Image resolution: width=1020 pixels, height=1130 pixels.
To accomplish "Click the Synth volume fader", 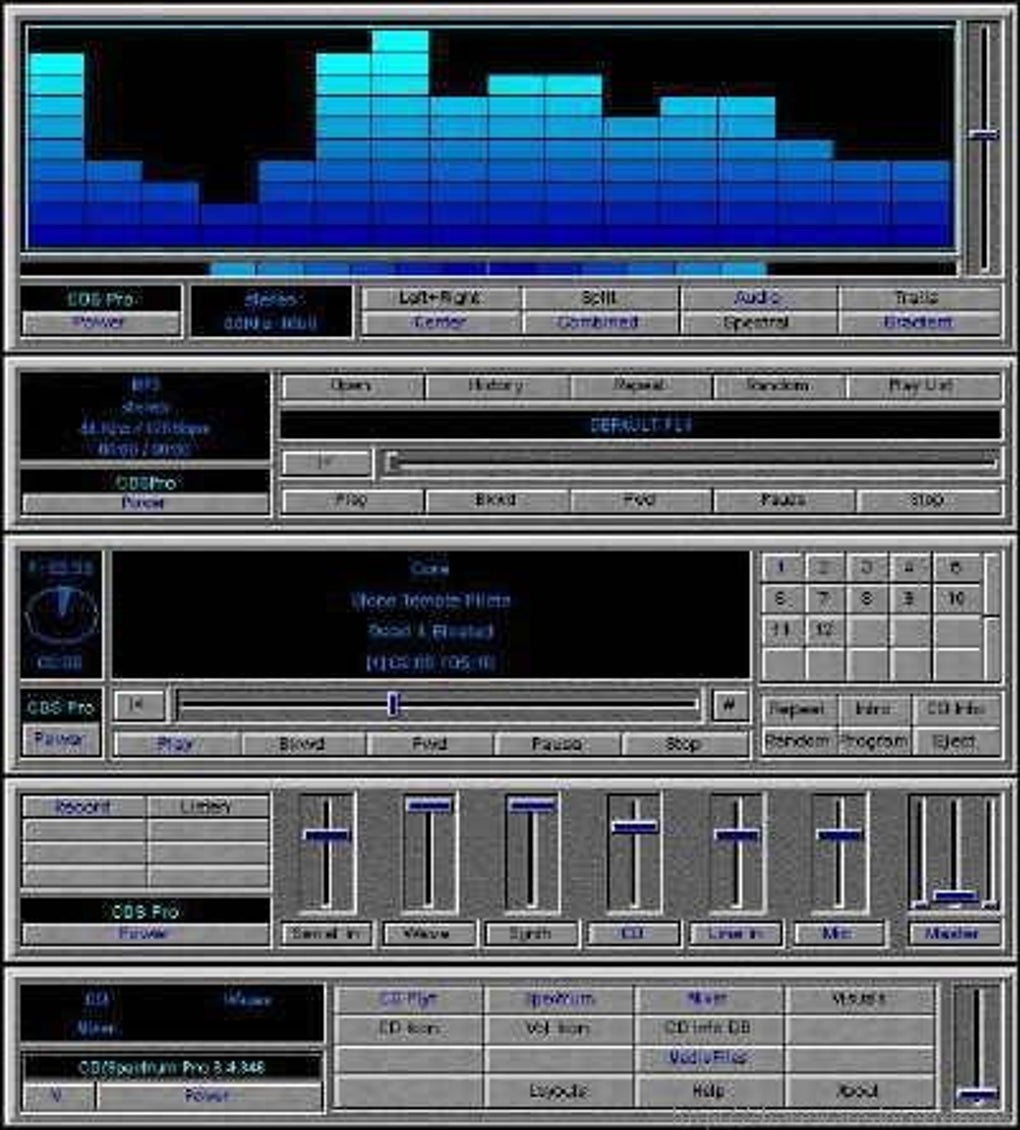I will point(531,853).
